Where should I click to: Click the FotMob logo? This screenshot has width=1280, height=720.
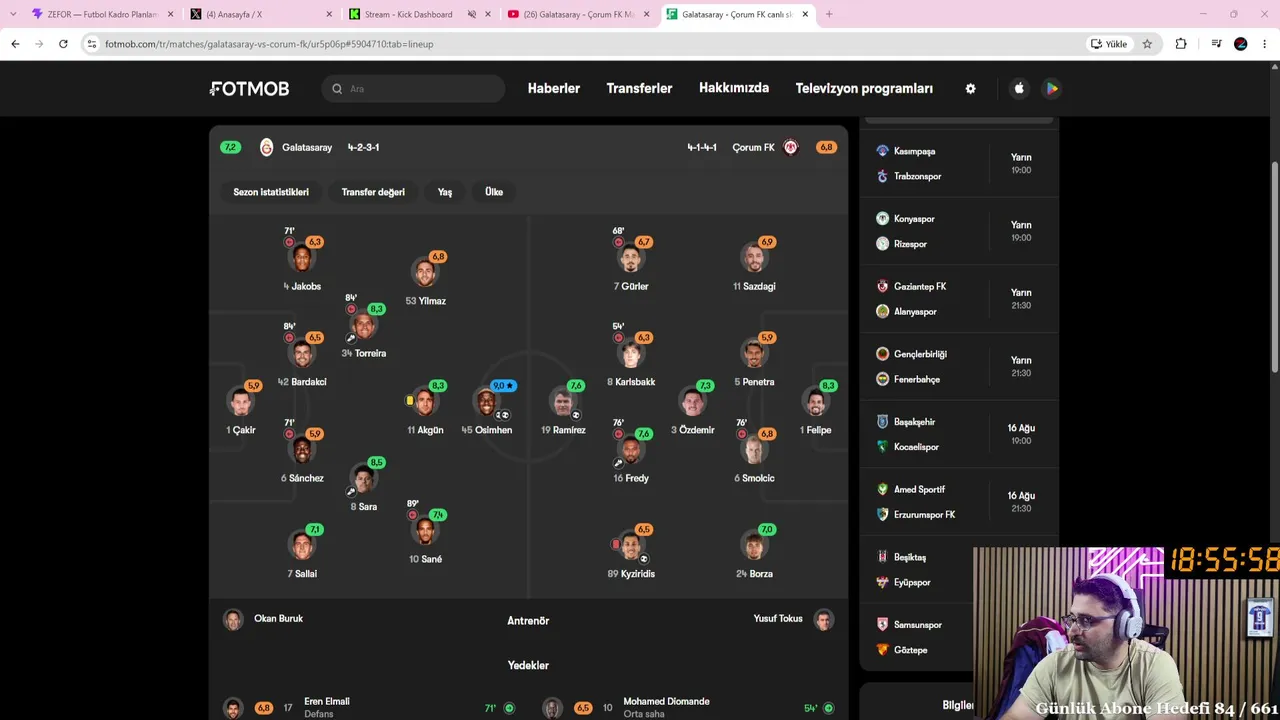click(x=250, y=88)
